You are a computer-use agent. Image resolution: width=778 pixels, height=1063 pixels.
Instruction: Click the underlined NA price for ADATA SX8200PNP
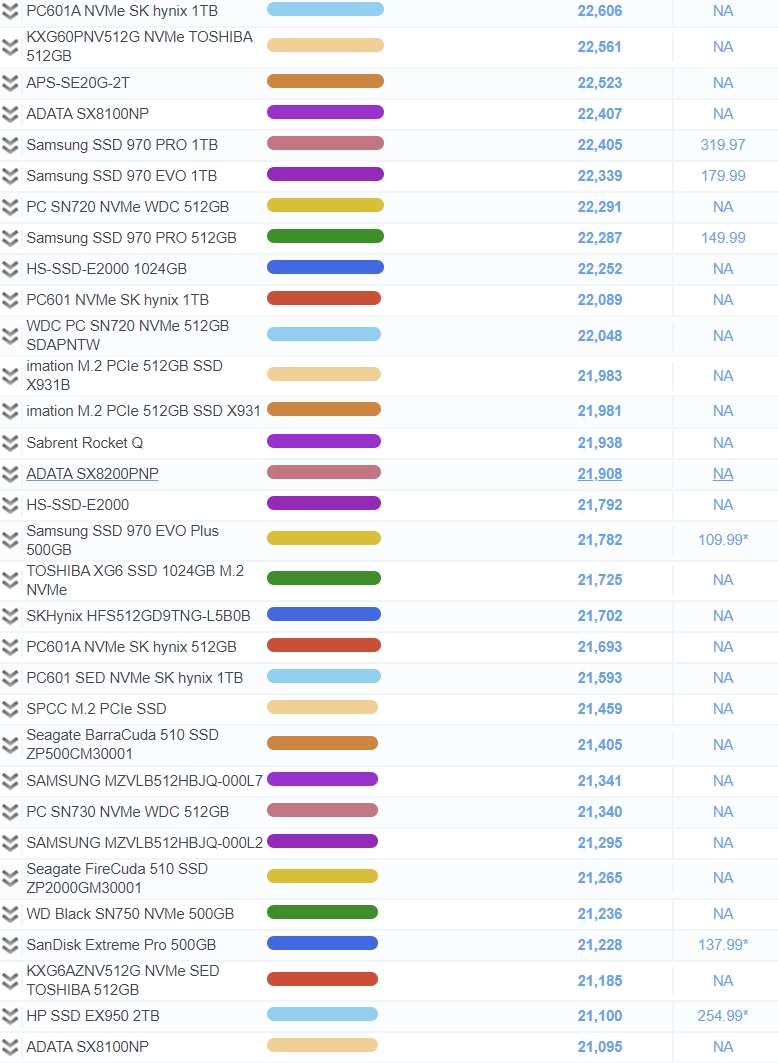pyautogui.click(x=723, y=474)
